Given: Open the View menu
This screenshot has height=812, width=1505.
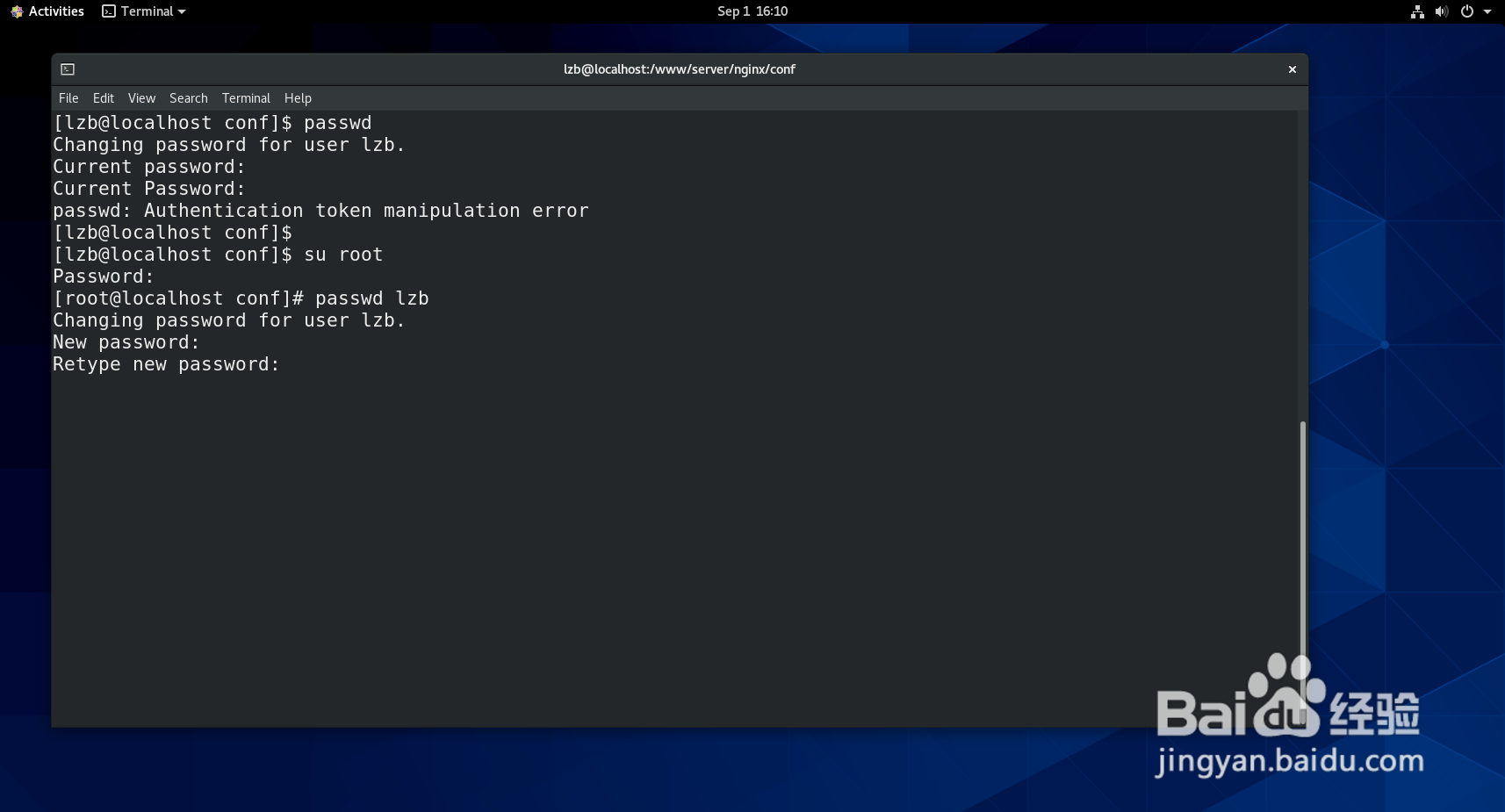Looking at the screenshot, I should coord(141,98).
